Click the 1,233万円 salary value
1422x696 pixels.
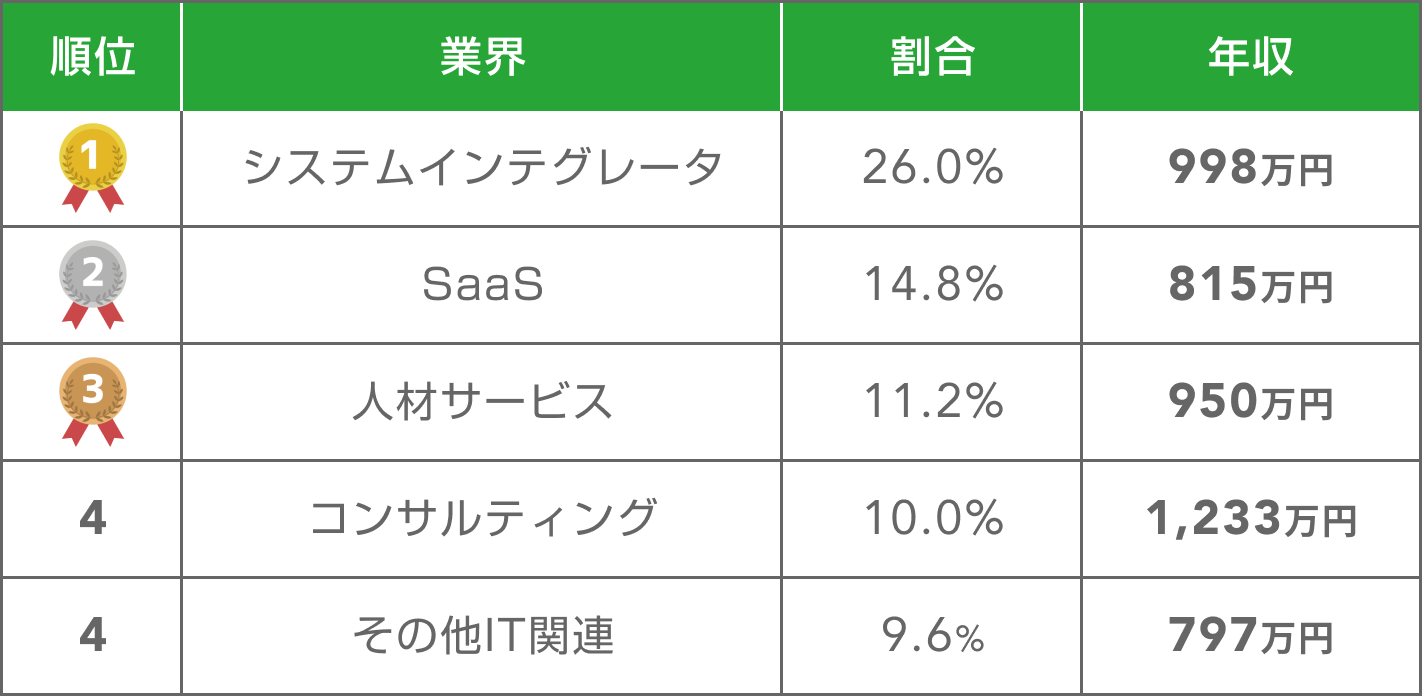(1250, 519)
